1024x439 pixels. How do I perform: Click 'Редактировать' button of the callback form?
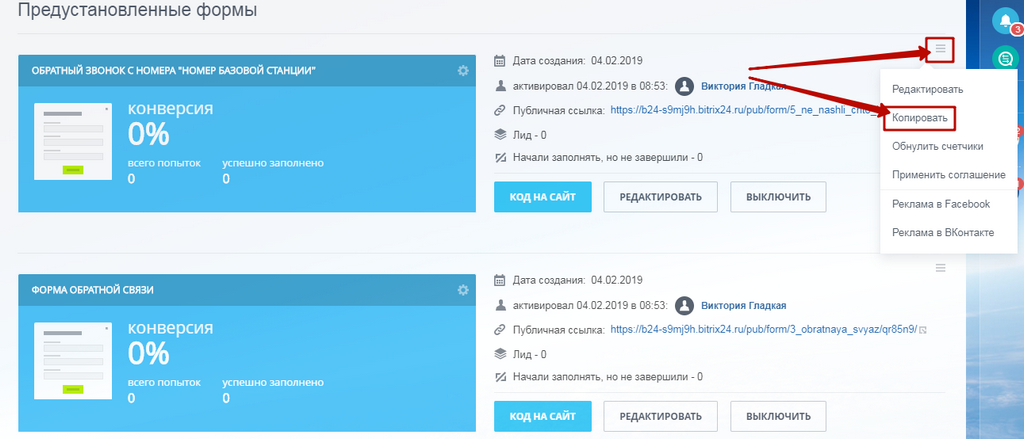click(x=660, y=197)
